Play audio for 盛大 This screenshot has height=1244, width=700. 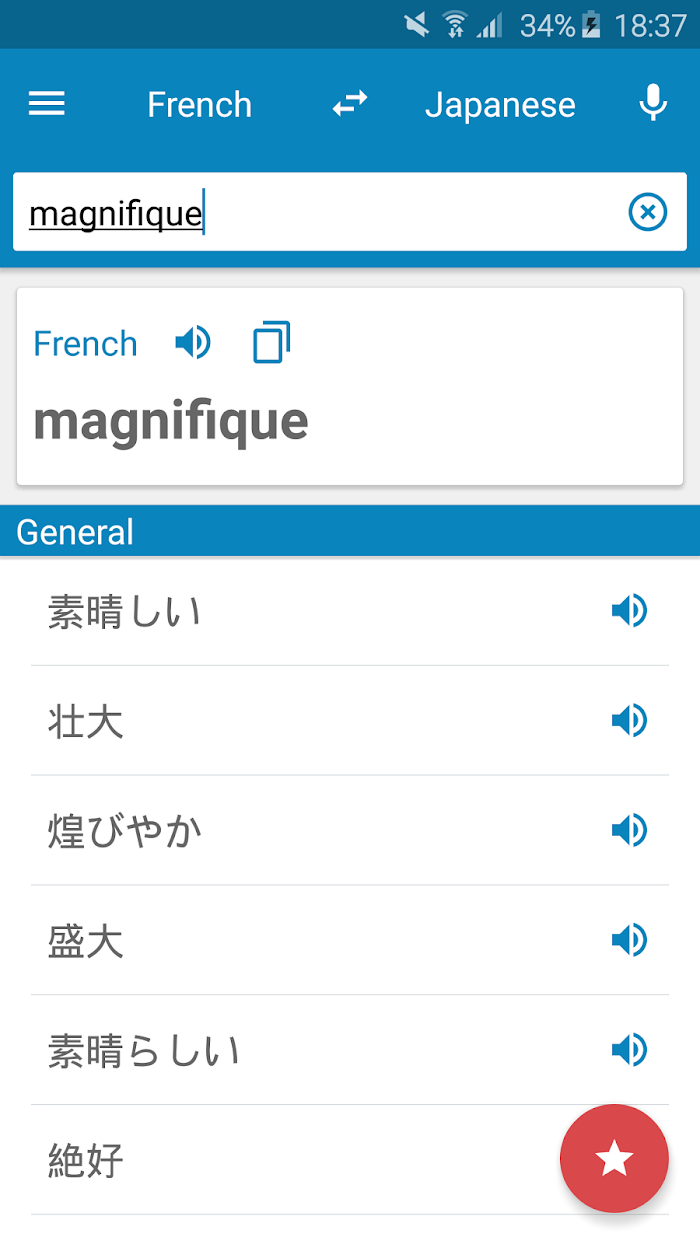click(629, 941)
